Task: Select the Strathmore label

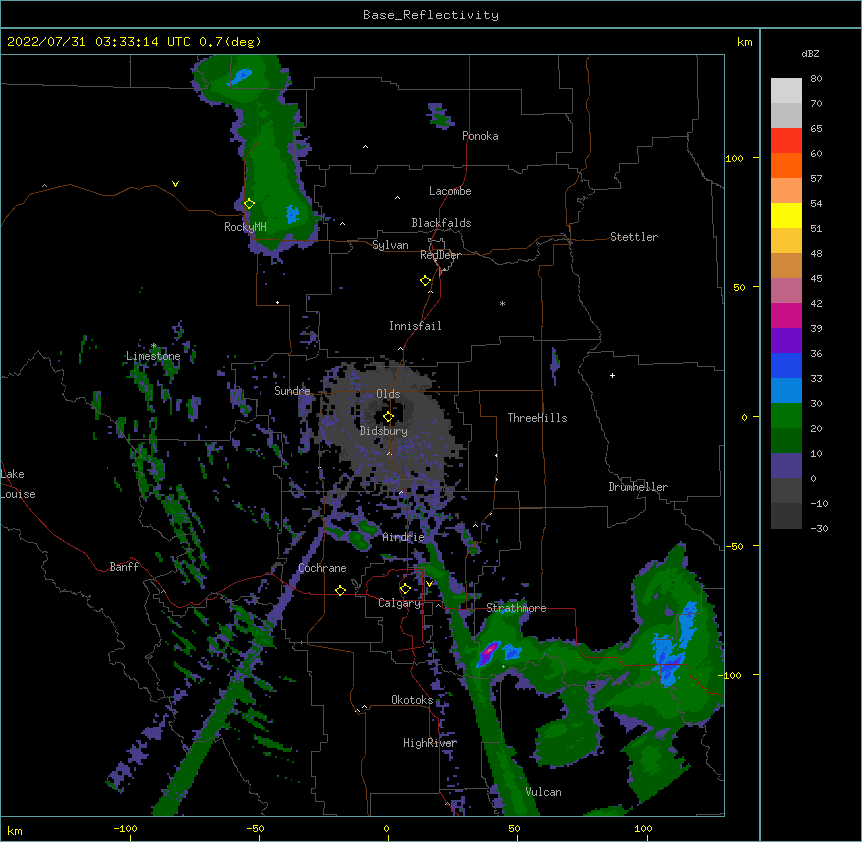Action: (x=516, y=608)
